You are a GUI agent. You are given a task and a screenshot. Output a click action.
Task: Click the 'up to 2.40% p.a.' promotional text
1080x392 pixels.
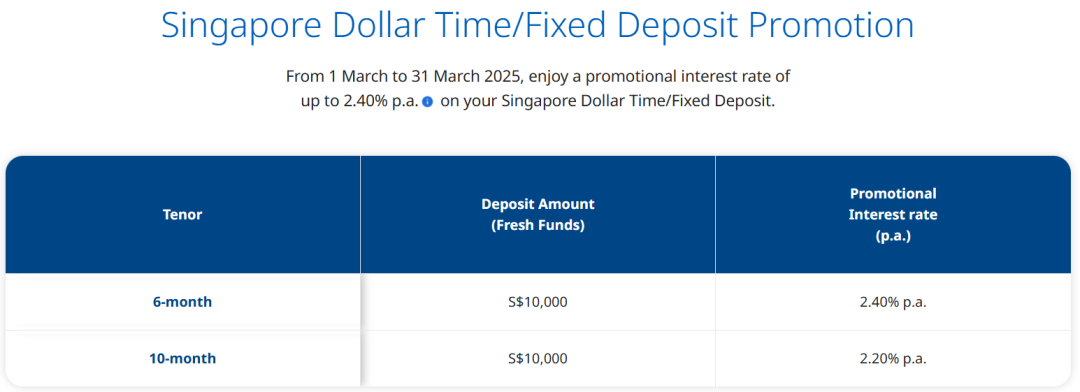(360, 102)
